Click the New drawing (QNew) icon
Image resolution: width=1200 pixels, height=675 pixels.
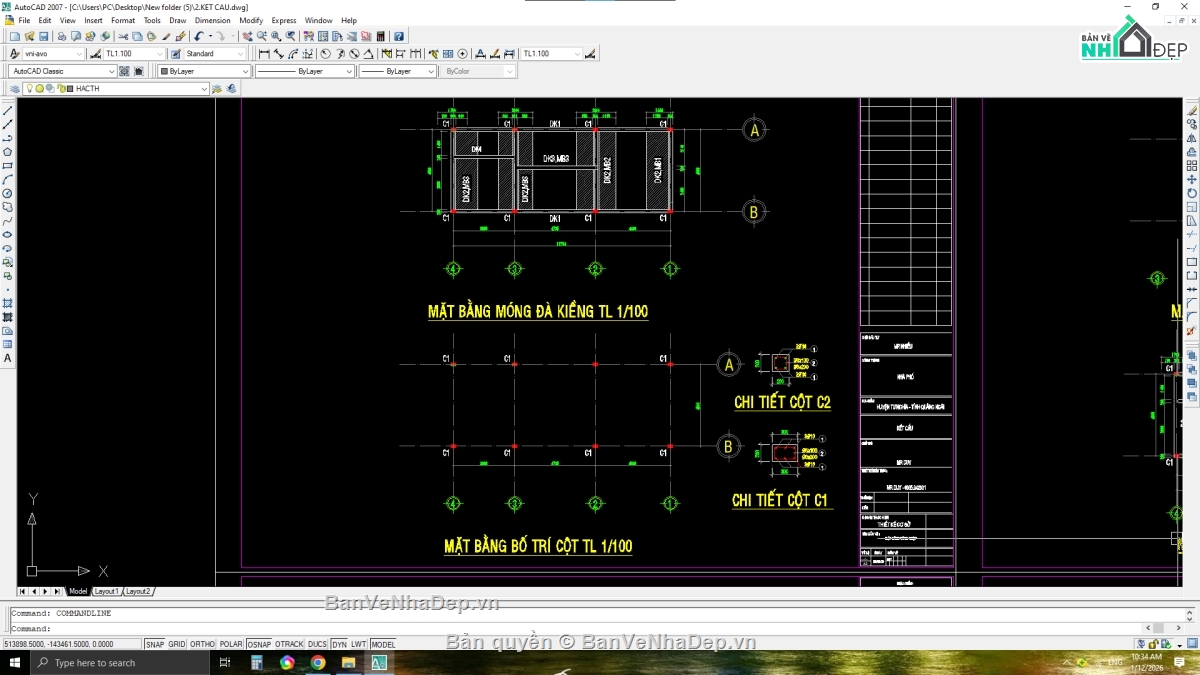(x=14, y=36)
